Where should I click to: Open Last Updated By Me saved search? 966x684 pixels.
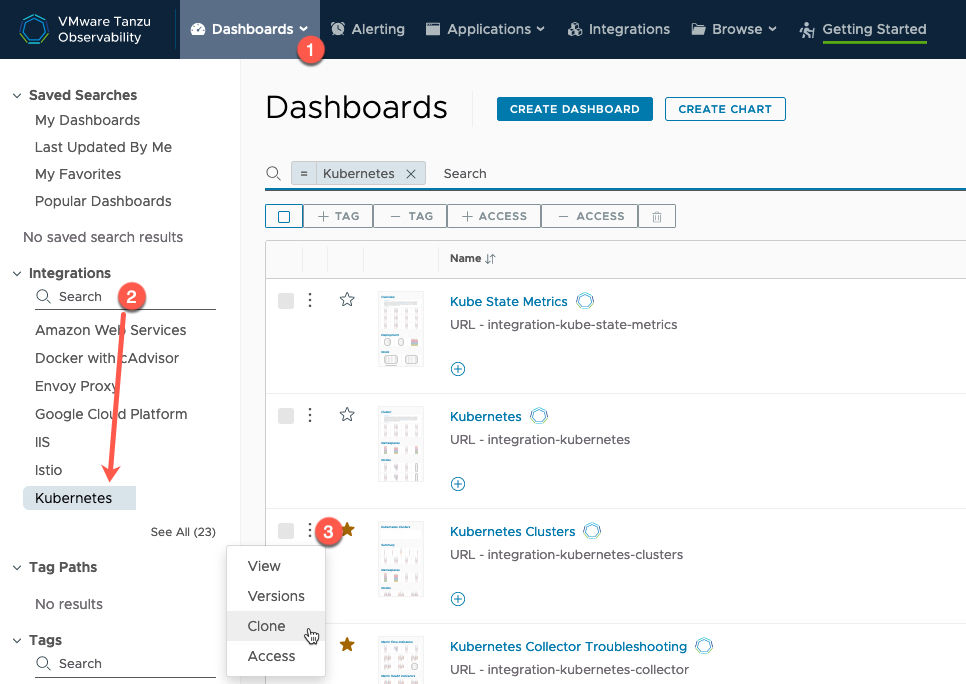103,147
